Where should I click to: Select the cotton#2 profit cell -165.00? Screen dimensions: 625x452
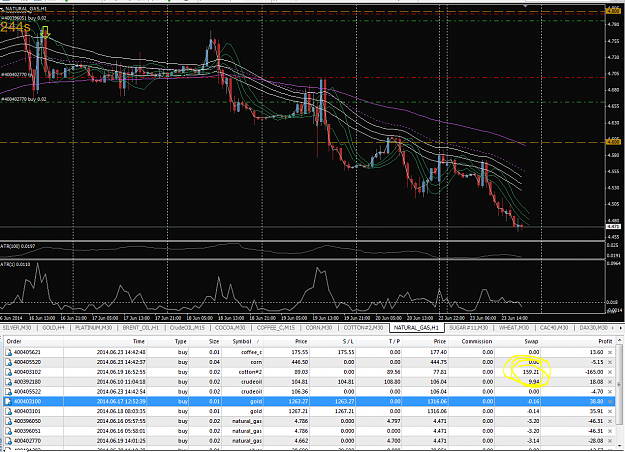tap(594, 372)
